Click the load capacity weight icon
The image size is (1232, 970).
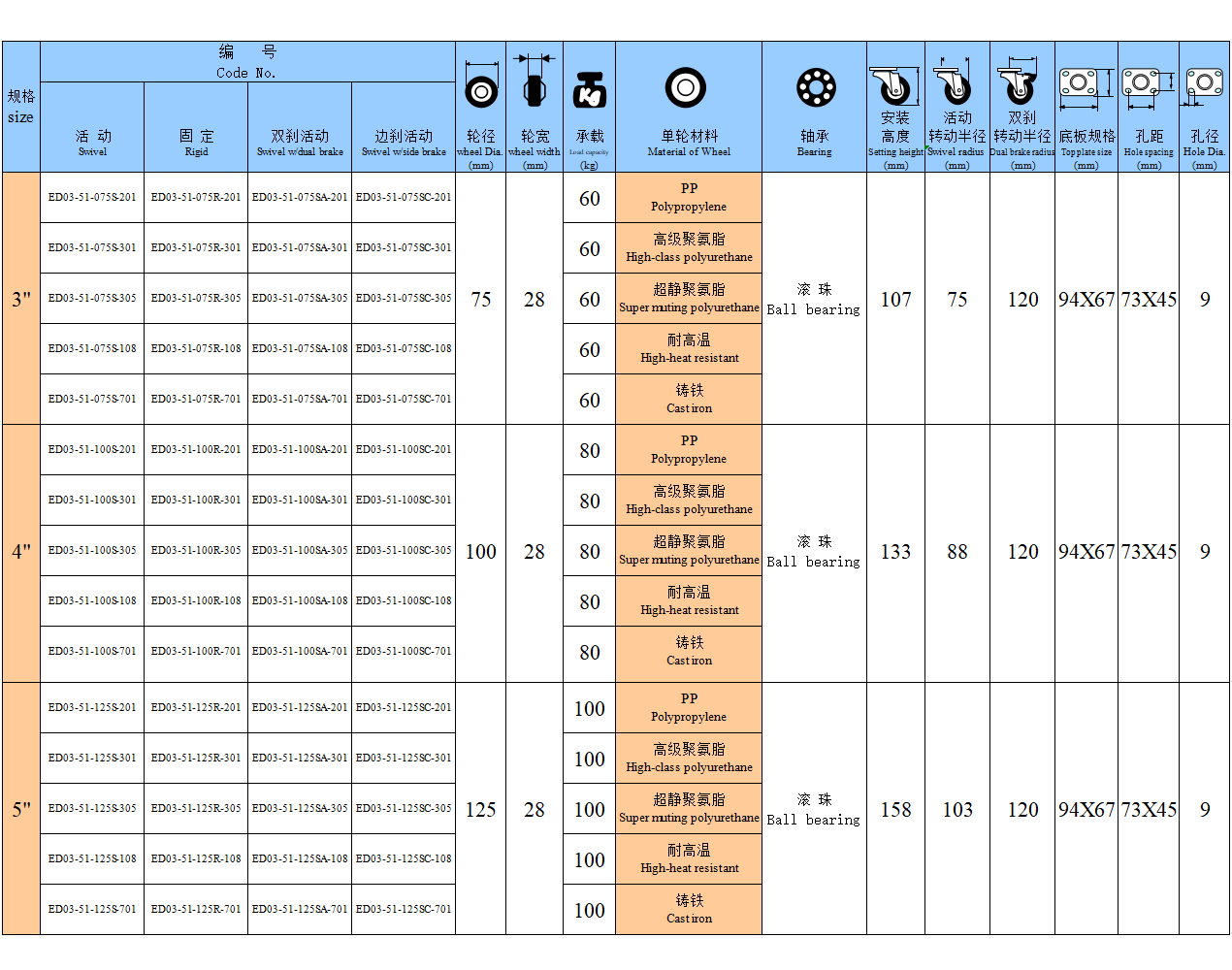[590, 89]
